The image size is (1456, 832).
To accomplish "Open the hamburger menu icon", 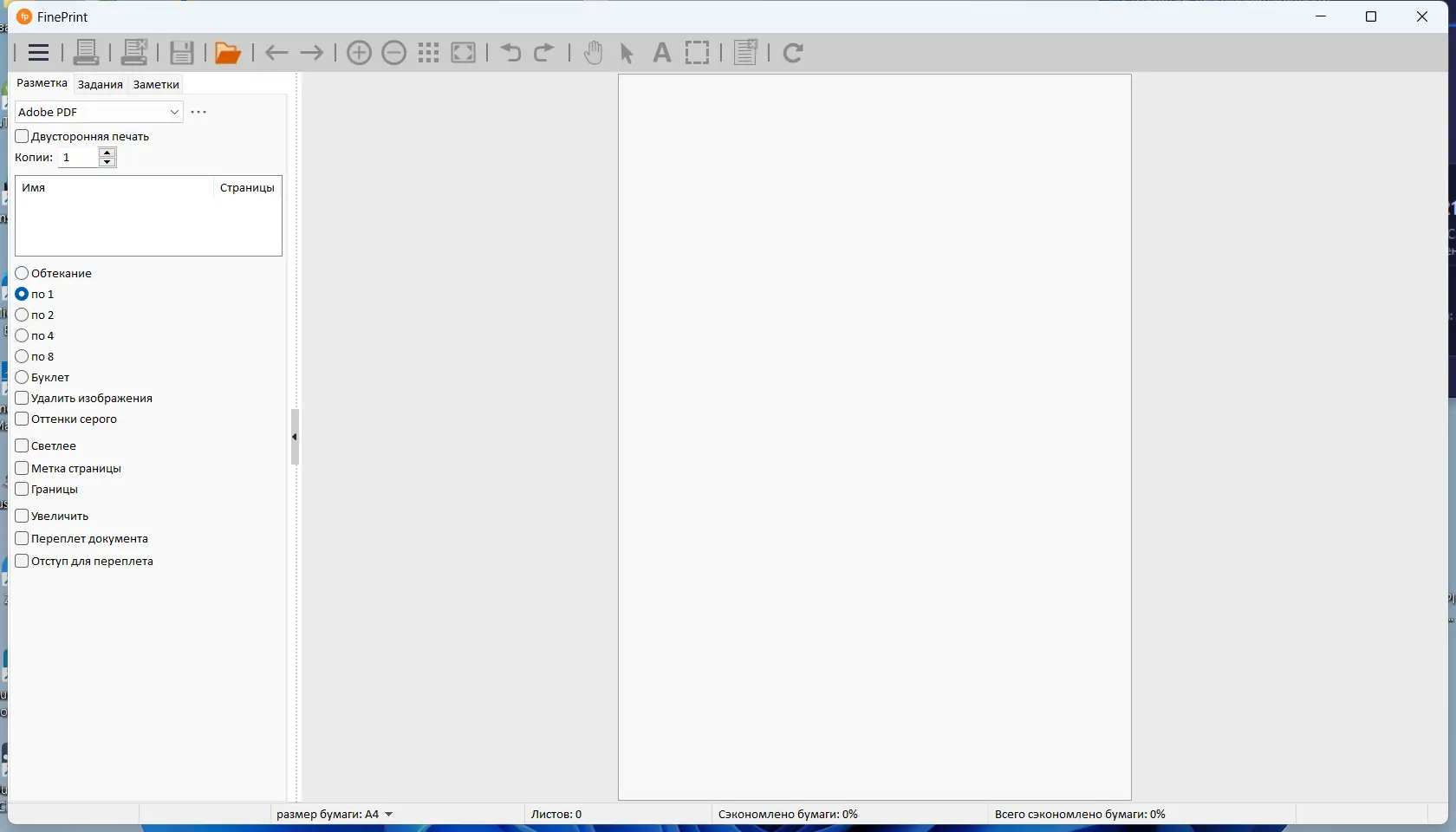I will 38,53.
